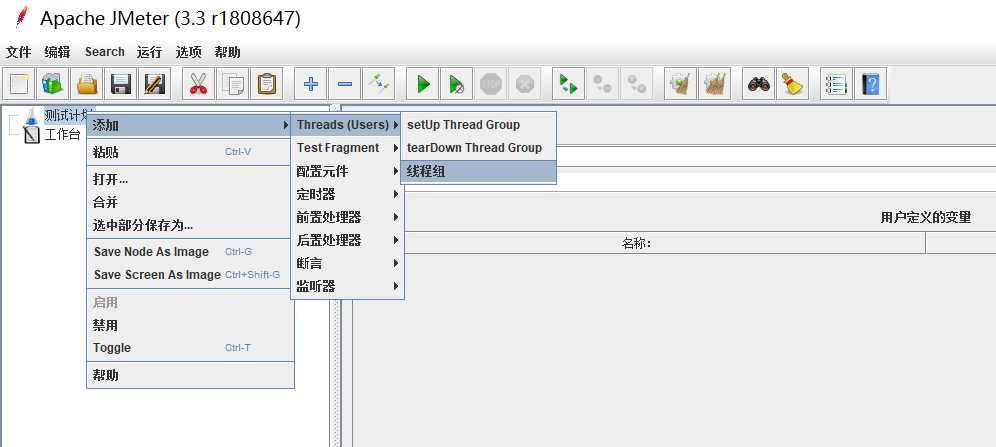Expand 前置处理器 submenu
996x447 pixels.
click(347, 217)
